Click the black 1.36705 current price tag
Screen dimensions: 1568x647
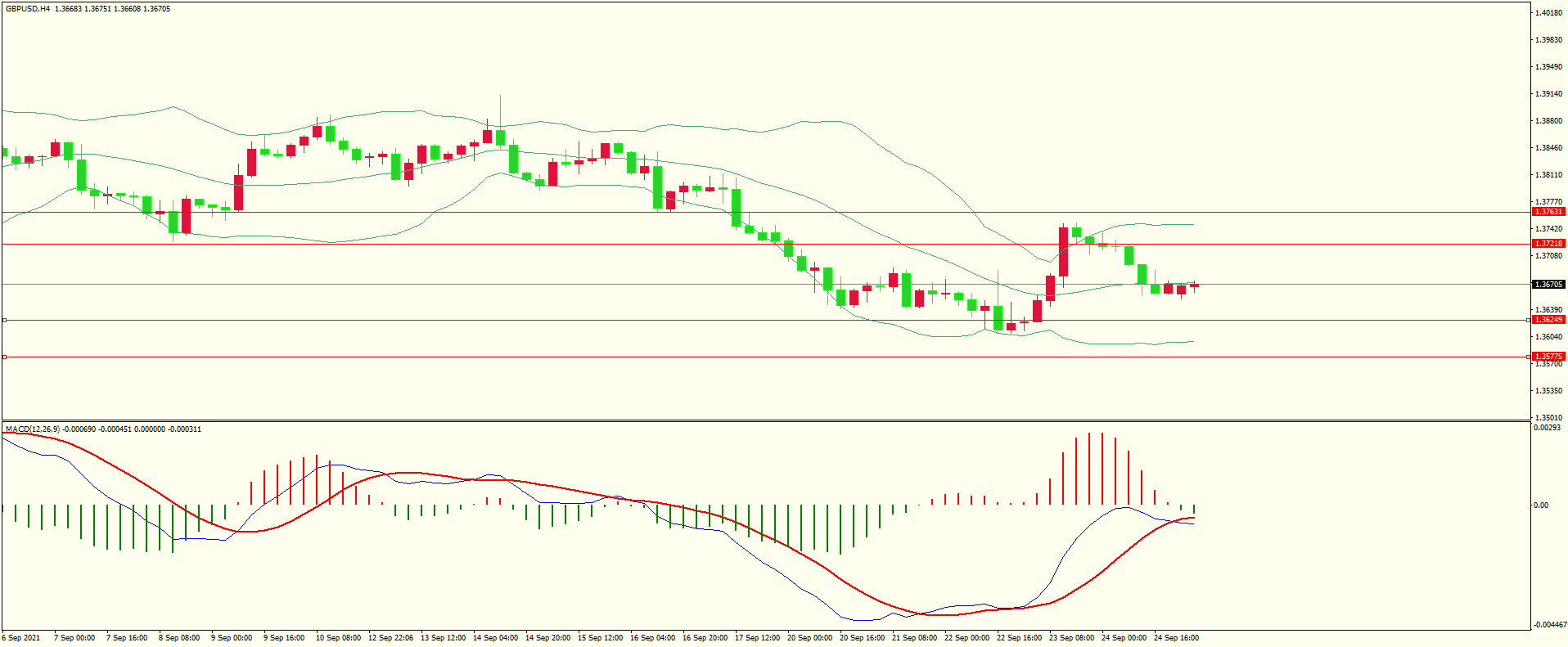tap(1548, 285)
